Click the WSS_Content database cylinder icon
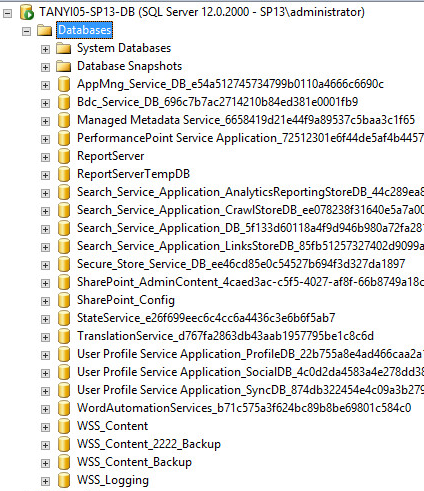The height and width of the screenshot is (491, 424). coord(64,426)
